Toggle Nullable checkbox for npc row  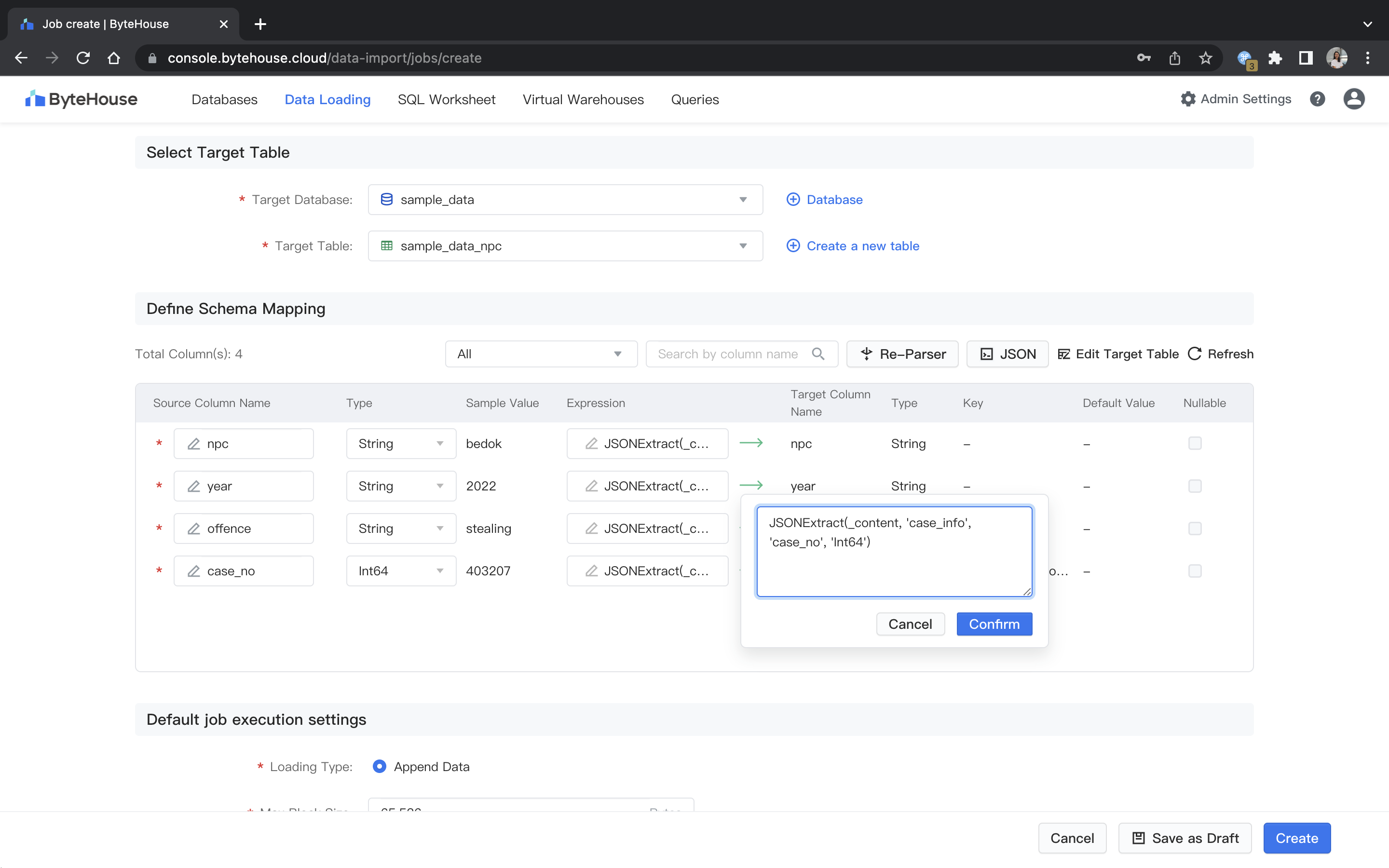point(1195,443)
